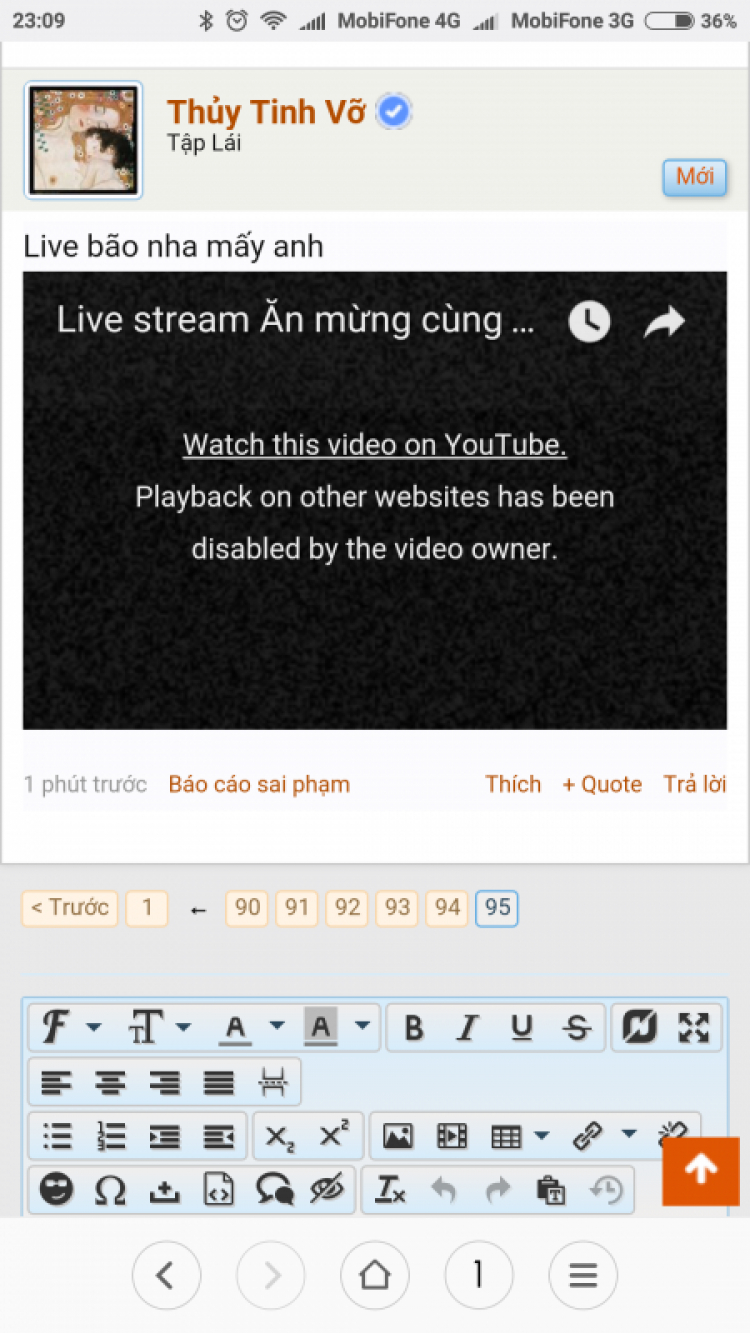The image size is (750, 1333).
Task: Open the font family picker
Action: pyautogui.click(x=56, y=1027)
